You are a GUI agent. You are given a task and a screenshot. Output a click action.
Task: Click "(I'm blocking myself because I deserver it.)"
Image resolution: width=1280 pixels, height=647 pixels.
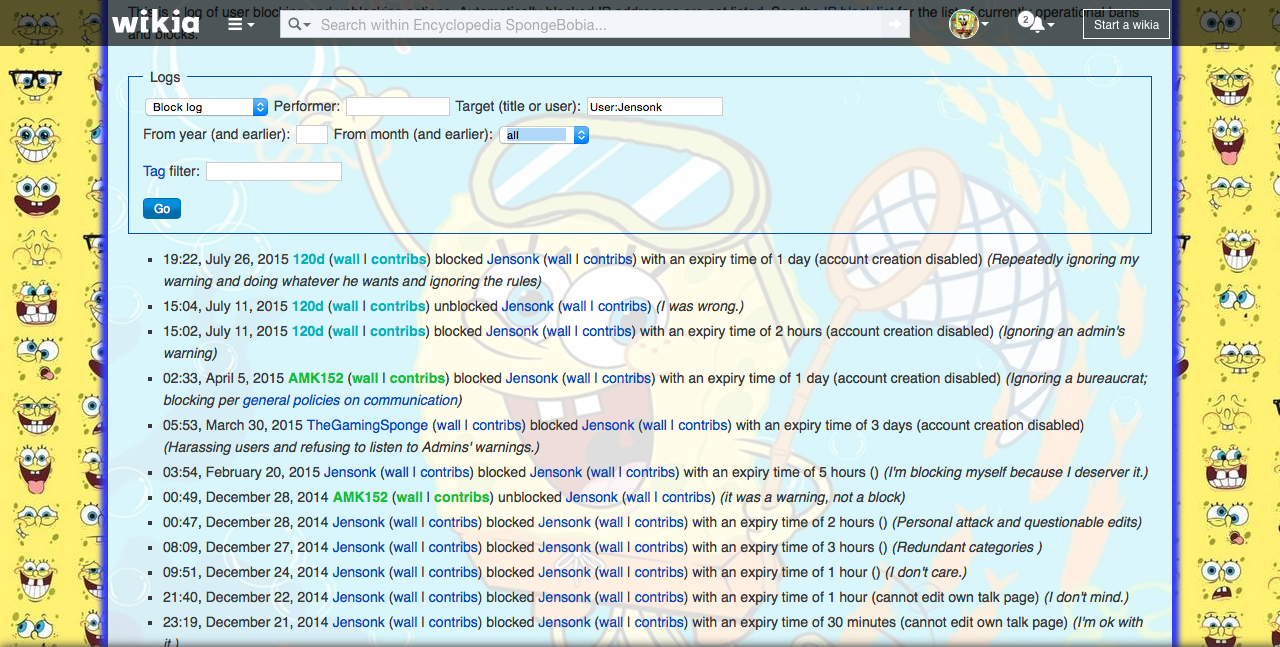[1015, 472]
